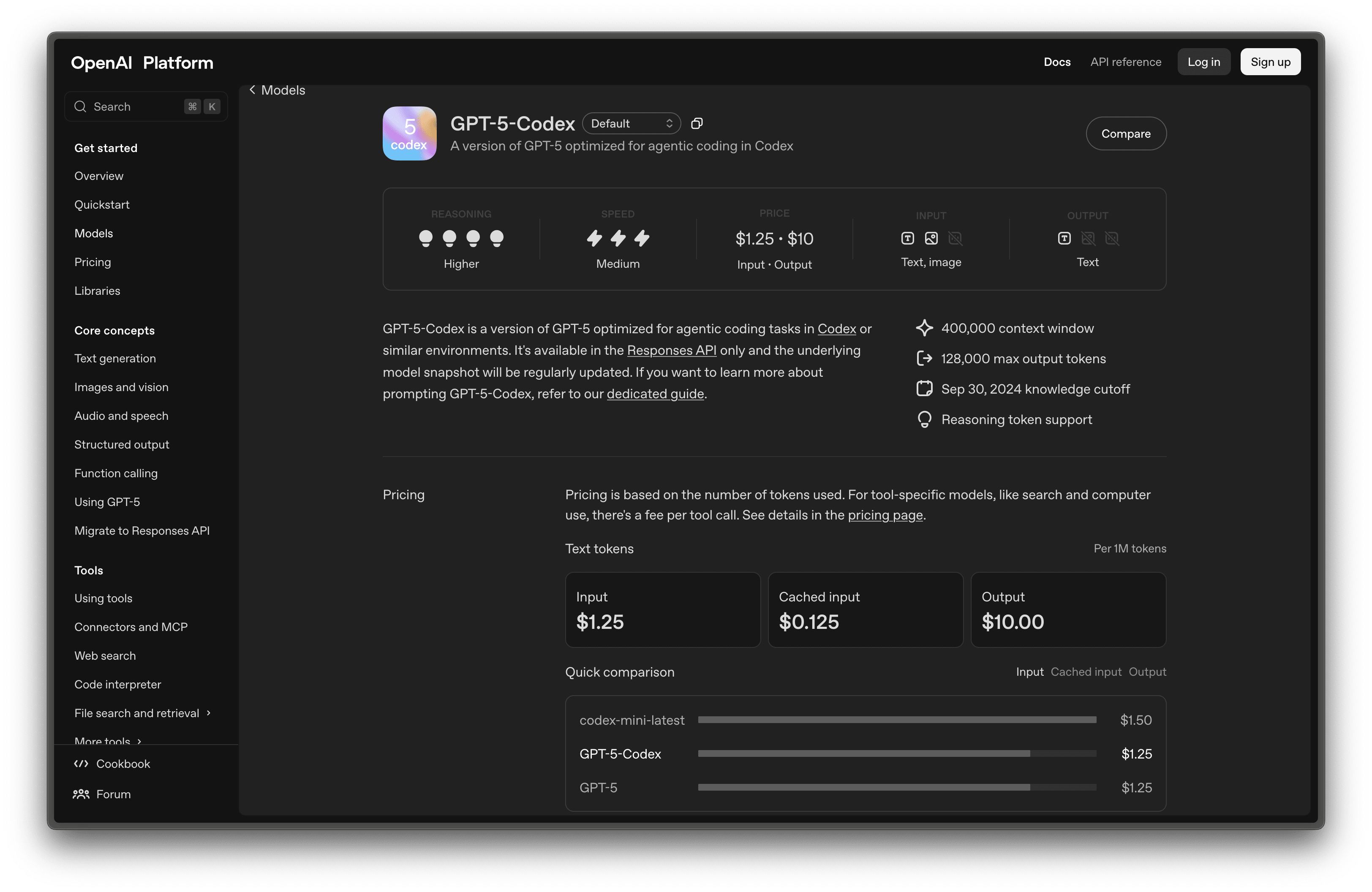The width and height of the screenshot is (1372, 892).
Task: Click the search magnifier icon
Action: tap(80, 106)
